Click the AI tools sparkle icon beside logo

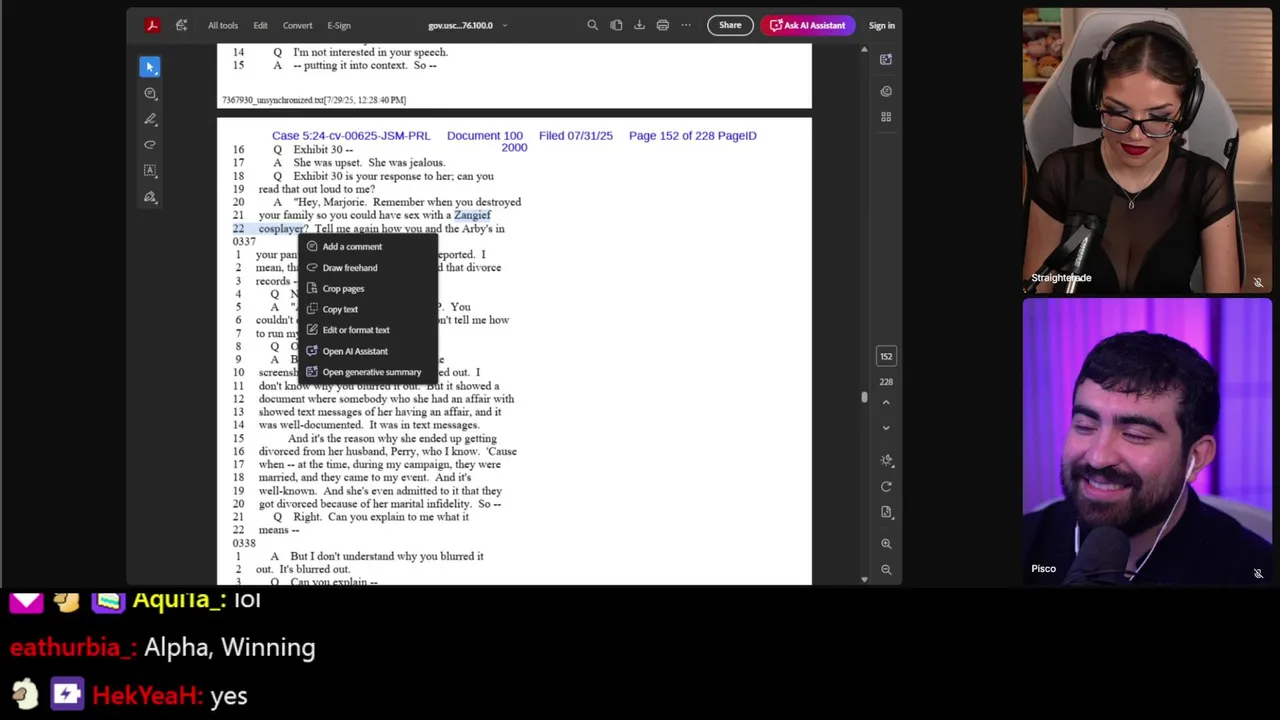181,25
